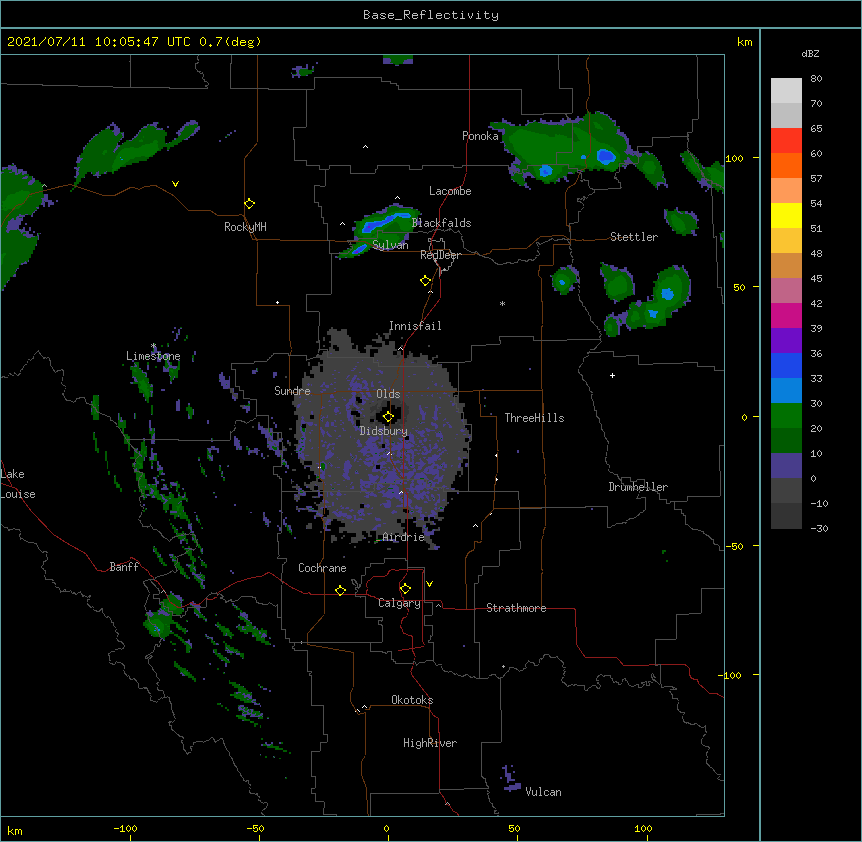862x842 pixels.
Task: Click the Okotoks label
Action: (x=412, y=700)
